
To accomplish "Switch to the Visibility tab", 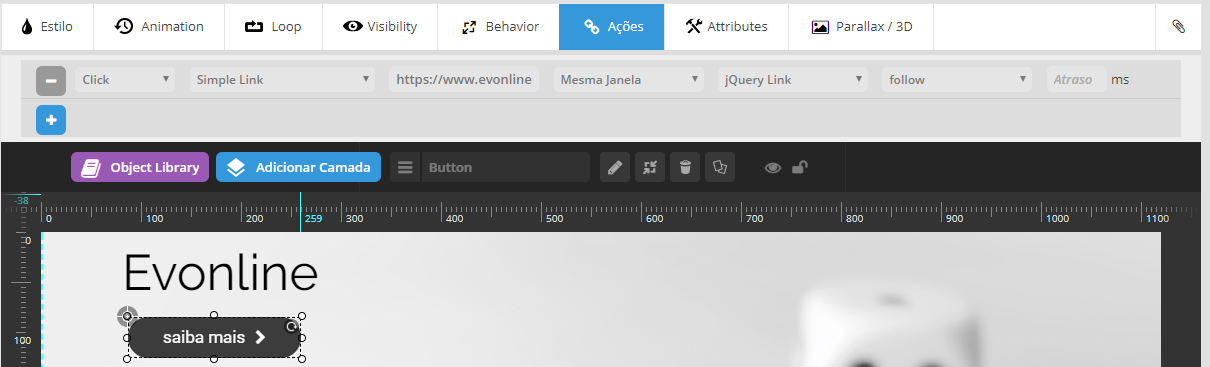I will click(x=380, y=26).
